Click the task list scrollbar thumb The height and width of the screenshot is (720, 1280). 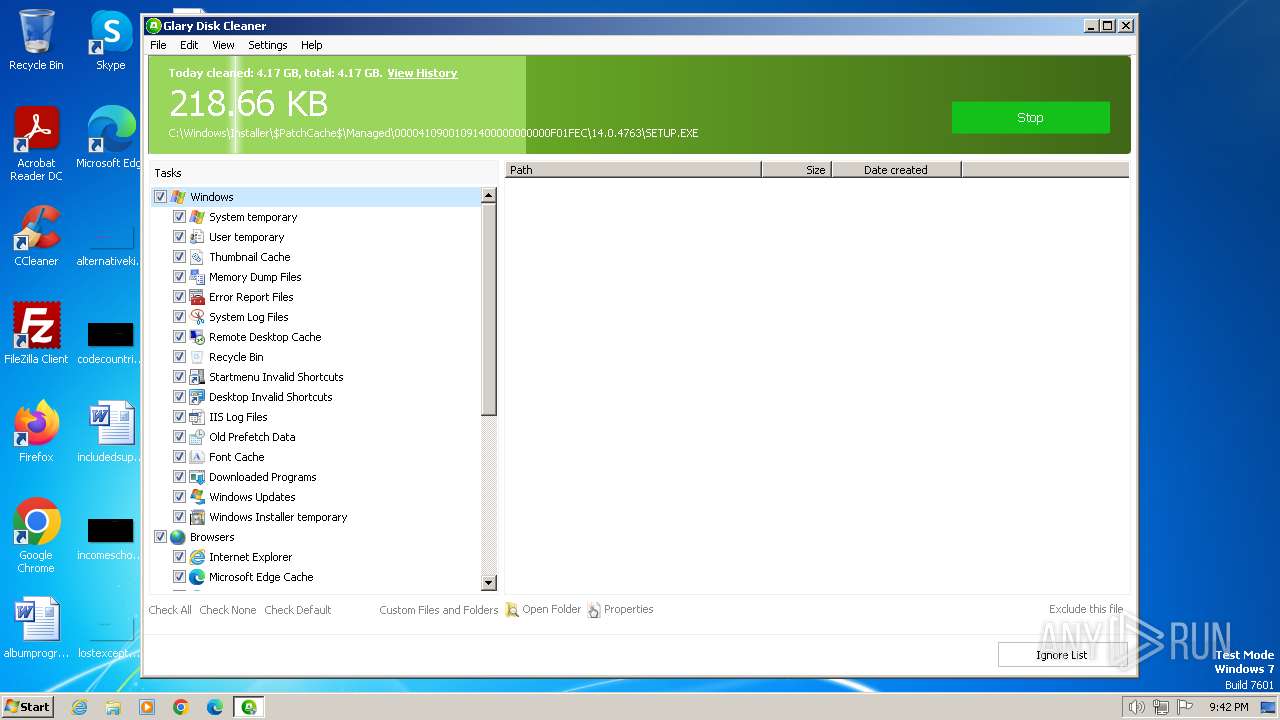click(x=489, y=310)
